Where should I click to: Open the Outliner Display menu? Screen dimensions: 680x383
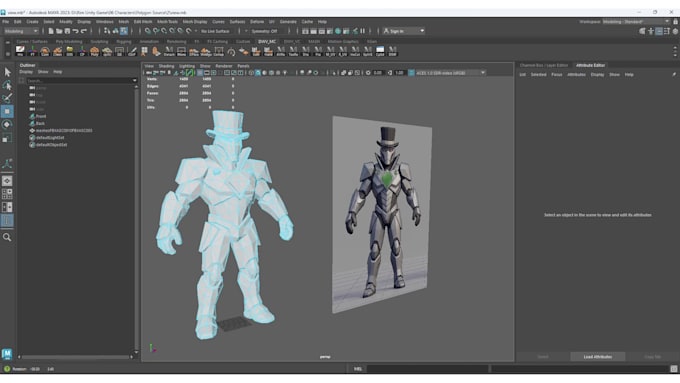point(26,72)
